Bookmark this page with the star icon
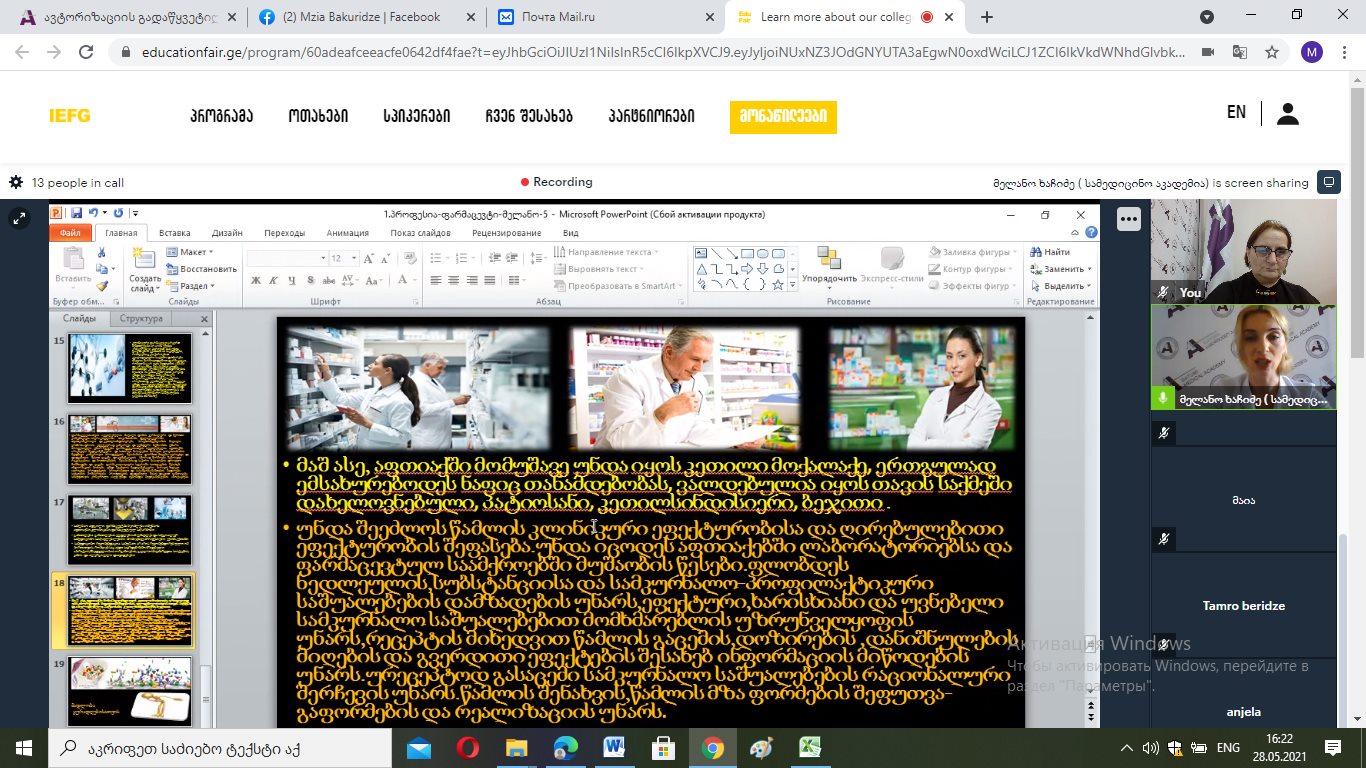 (x=1272, y=52)
